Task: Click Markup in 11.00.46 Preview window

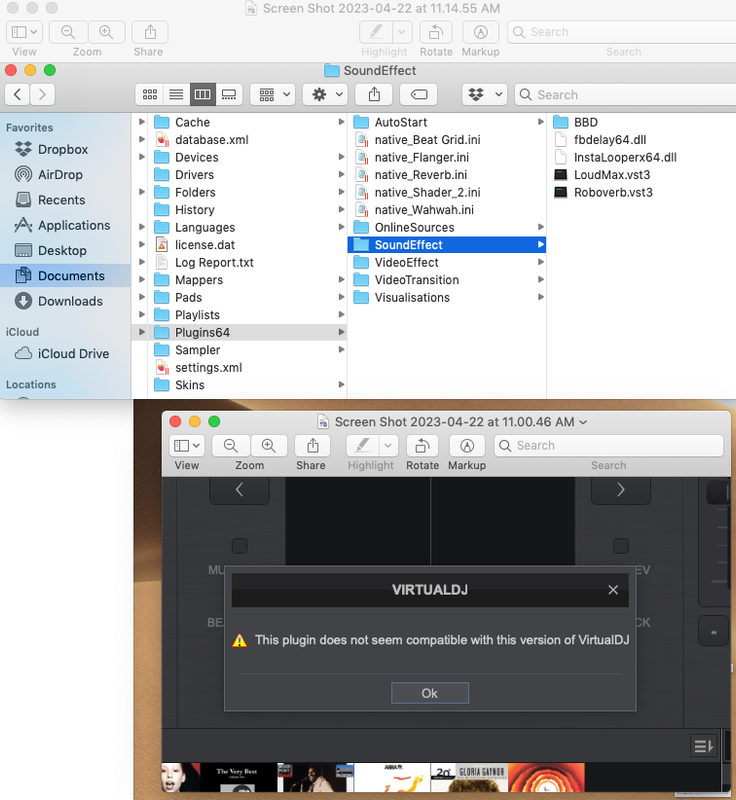Action: (467, 445)
